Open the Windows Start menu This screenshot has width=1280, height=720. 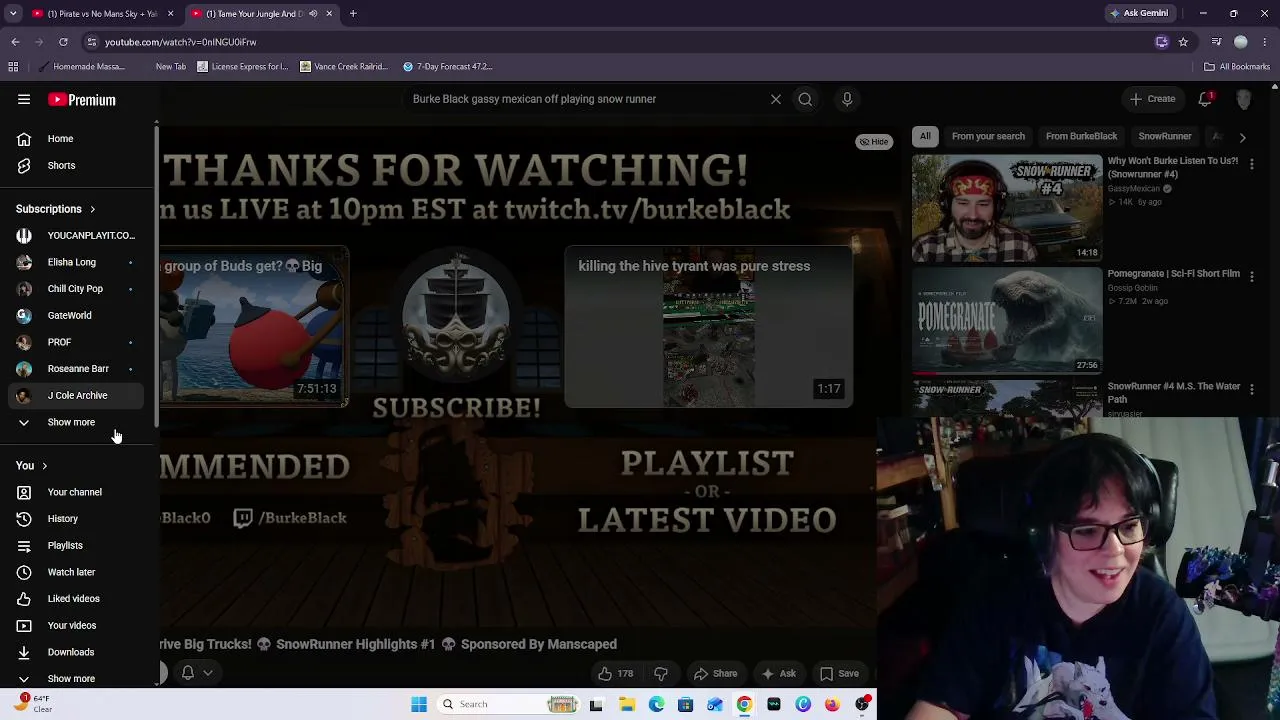[419, 704]
